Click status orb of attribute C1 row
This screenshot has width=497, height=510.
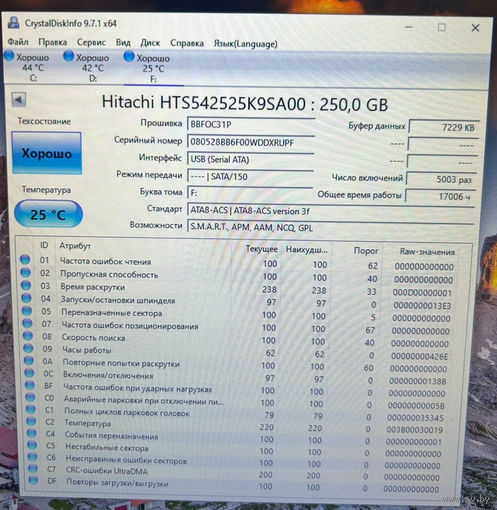[30, 409]
